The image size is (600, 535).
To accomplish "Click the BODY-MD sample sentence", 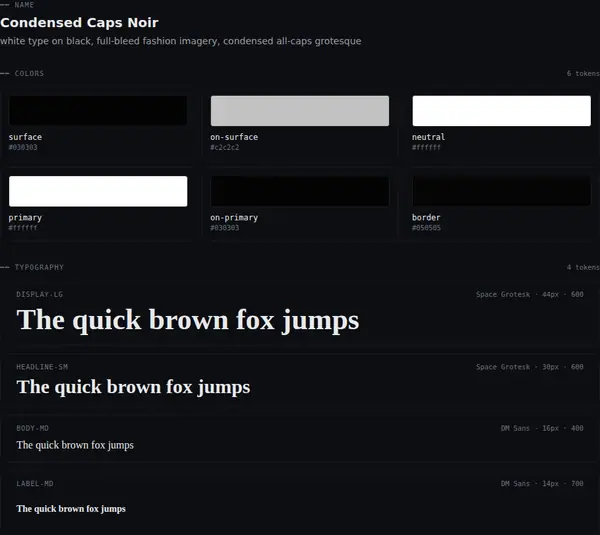I will [75, 445].
